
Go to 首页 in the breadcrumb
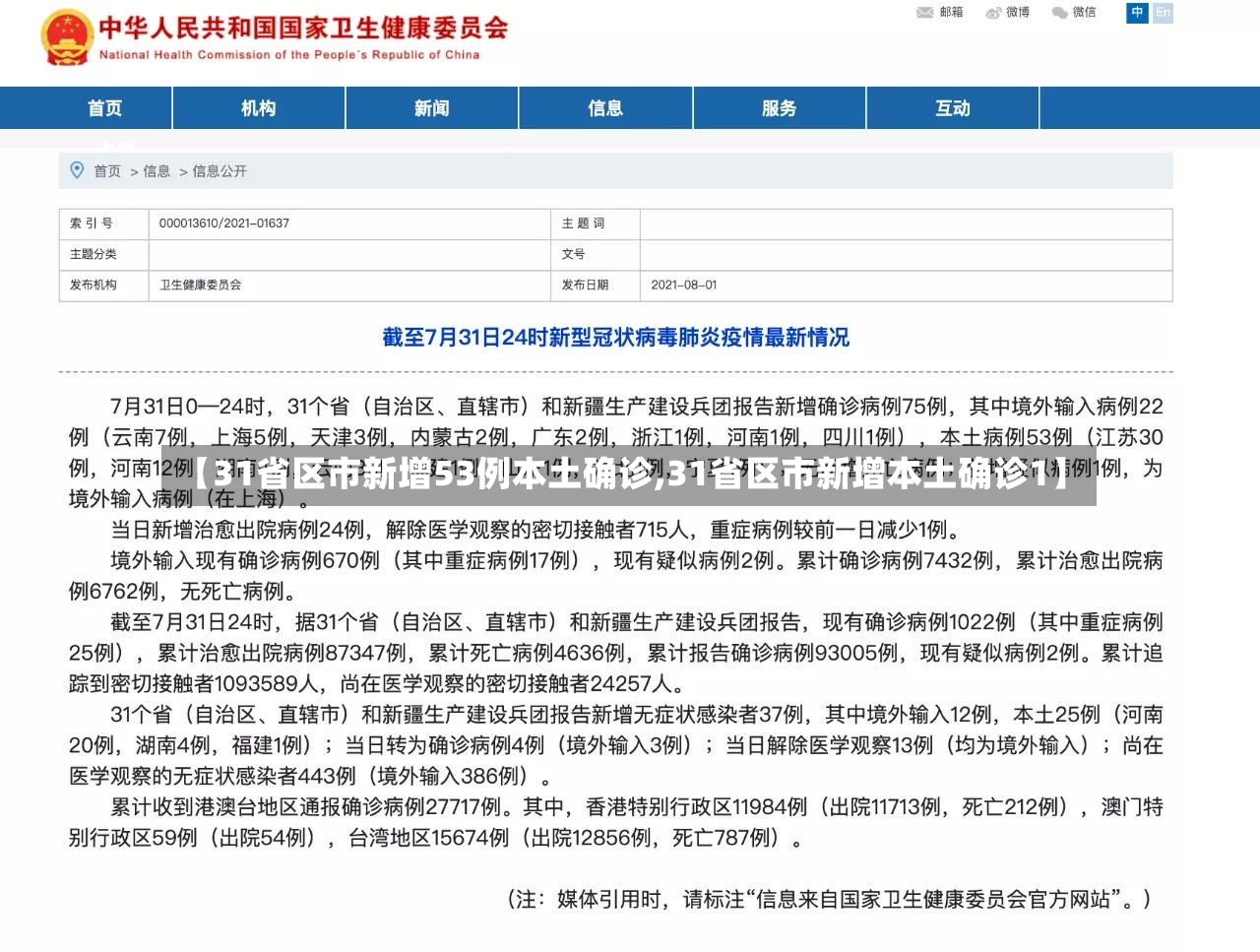coord(107,171)
